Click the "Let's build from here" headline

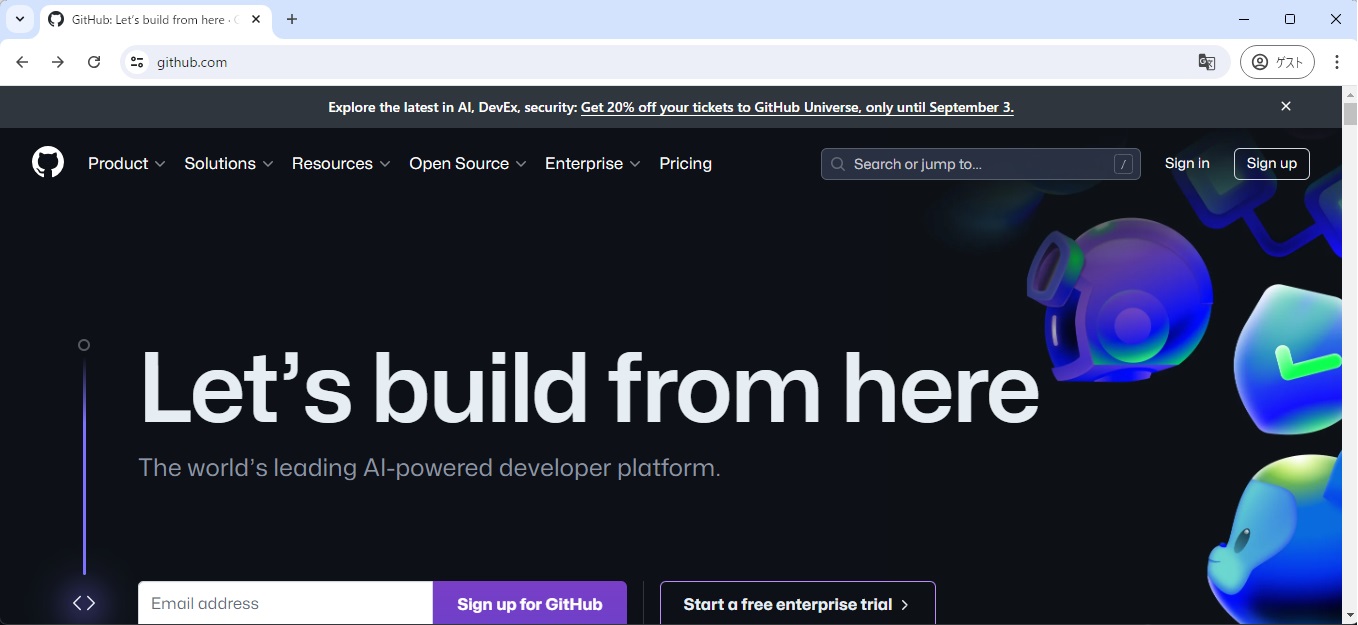[x=589, y=388]
